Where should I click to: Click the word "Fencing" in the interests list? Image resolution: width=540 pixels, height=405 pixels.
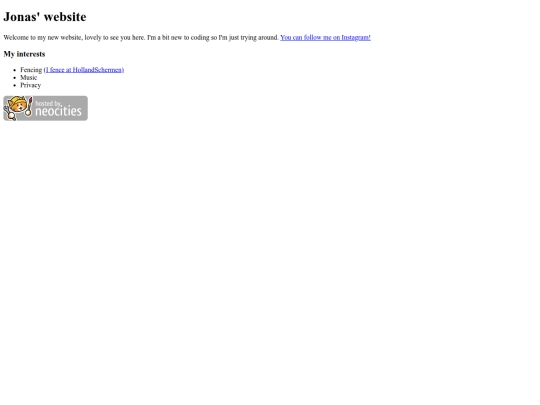pyautogui.click(x=31, y=70)
